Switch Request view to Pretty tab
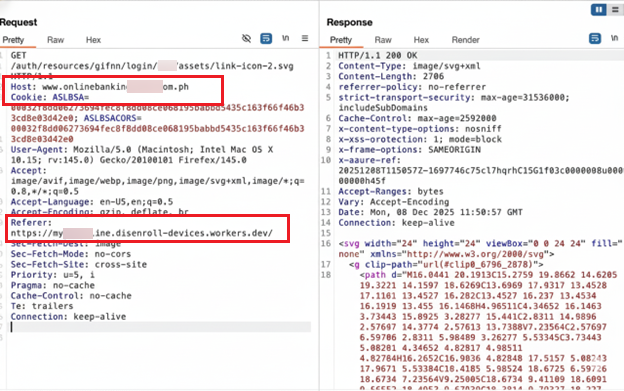This screenshot has height=391, width=624. [x=13, y=40]
